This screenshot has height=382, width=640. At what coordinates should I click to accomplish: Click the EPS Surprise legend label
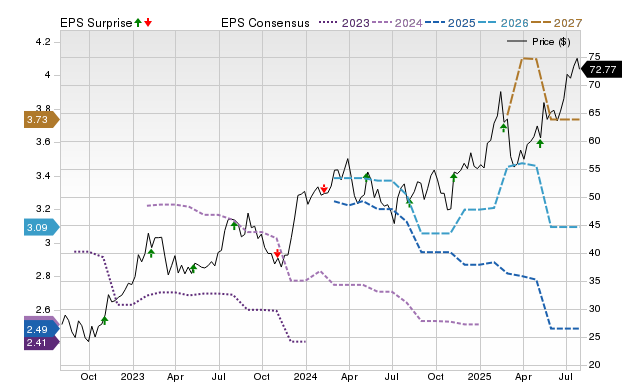(x=96, y=23)
